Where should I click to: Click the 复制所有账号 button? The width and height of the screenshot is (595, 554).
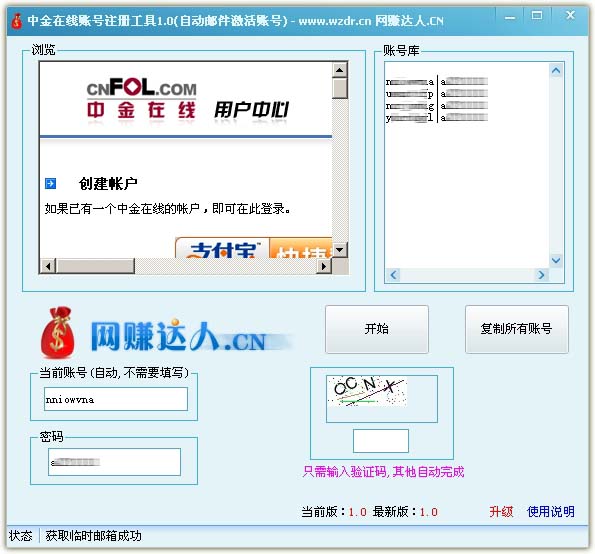click(516, 329)
